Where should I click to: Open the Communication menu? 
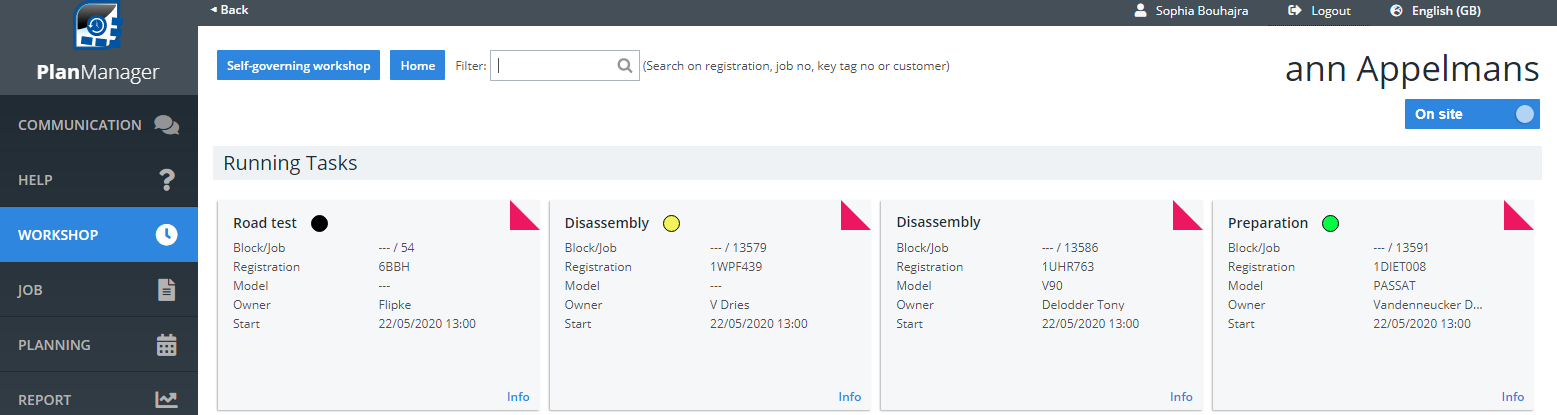[x=99, y=125]
